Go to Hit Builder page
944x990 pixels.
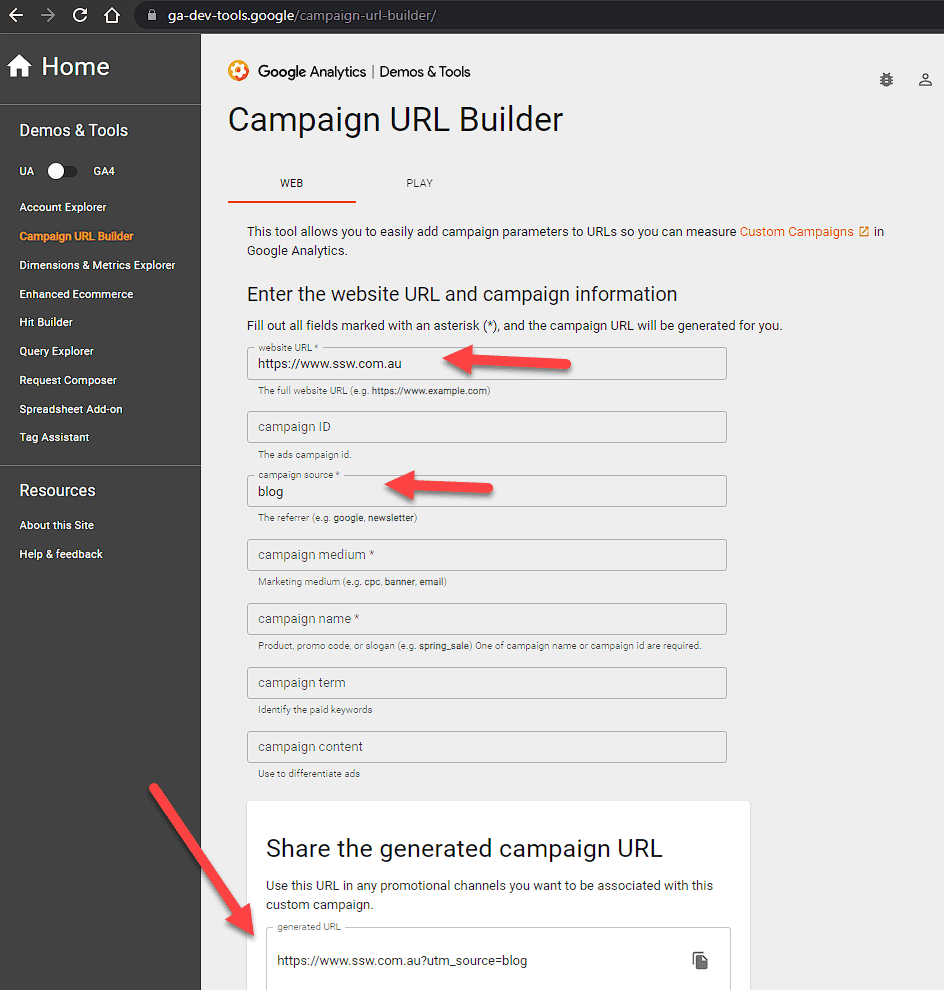point(46,322)
